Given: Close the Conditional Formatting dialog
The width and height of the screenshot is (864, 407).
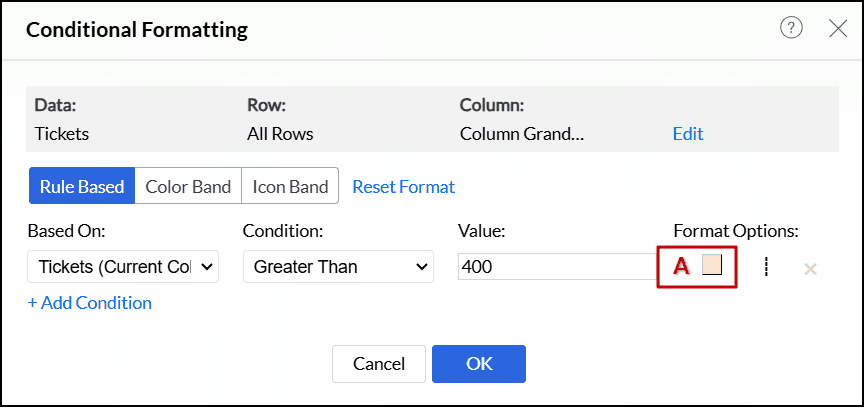Looking at the screenshot, I should click(838, 28).
